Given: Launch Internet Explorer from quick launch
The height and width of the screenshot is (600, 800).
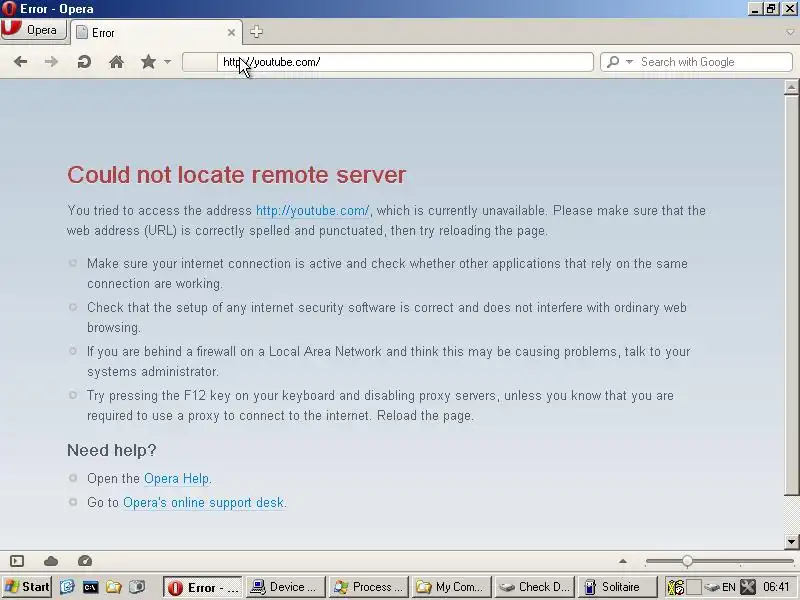Looking at the screenshot, I should click(x=67, y=587).
